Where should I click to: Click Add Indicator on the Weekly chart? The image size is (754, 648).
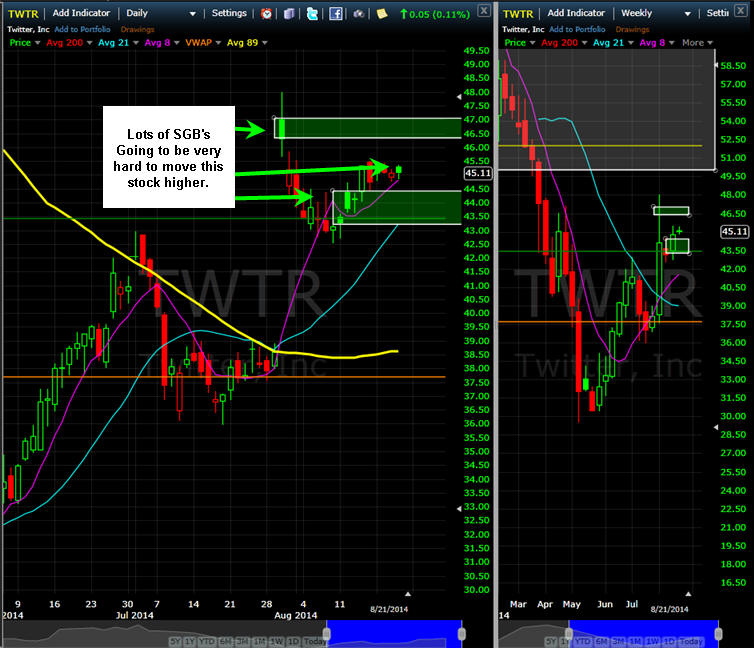pos(576,13)
